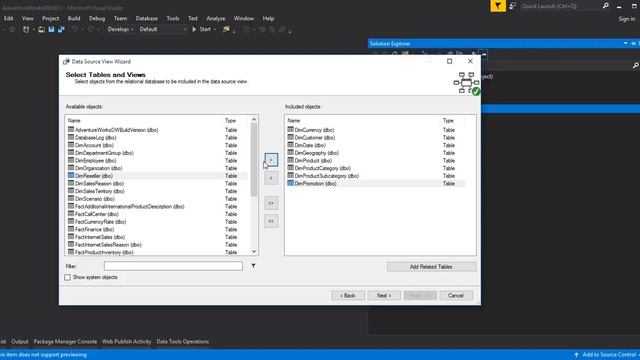Click the table icon beside DatabaseLog (dbo)
Viewport: 640px width, 360px height.
(71, 137)
